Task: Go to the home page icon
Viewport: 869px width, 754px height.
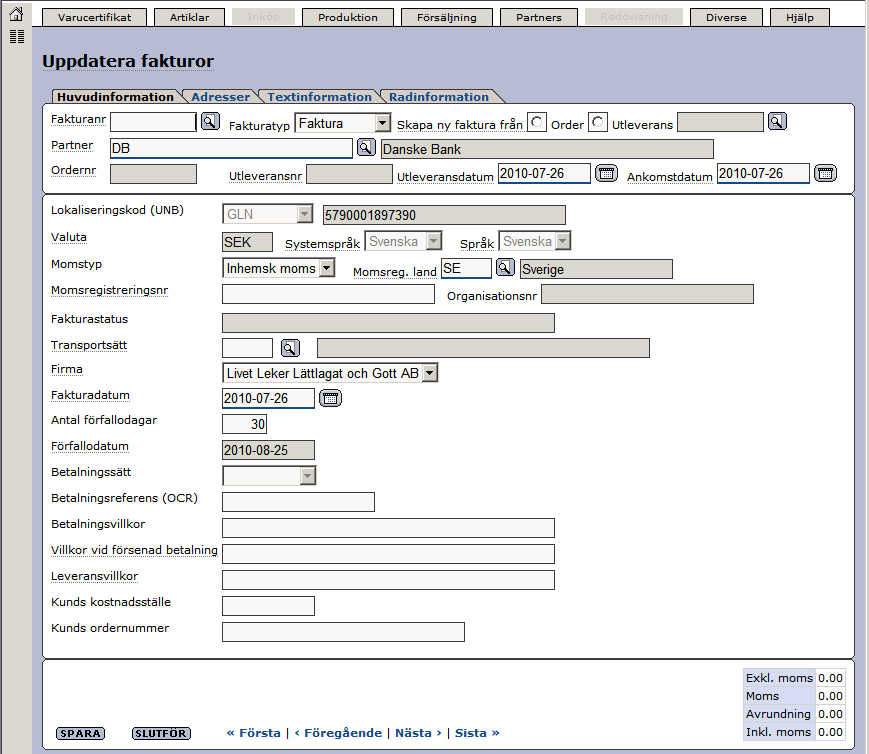Action: tap(17, 13)
